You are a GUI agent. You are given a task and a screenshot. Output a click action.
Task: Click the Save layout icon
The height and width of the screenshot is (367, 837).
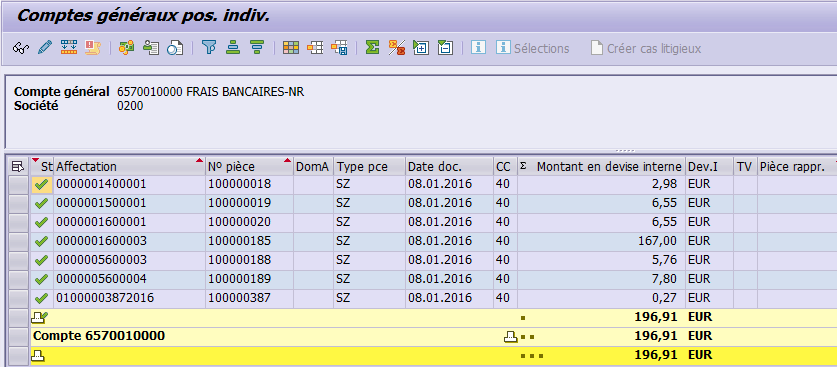point(339,47)
